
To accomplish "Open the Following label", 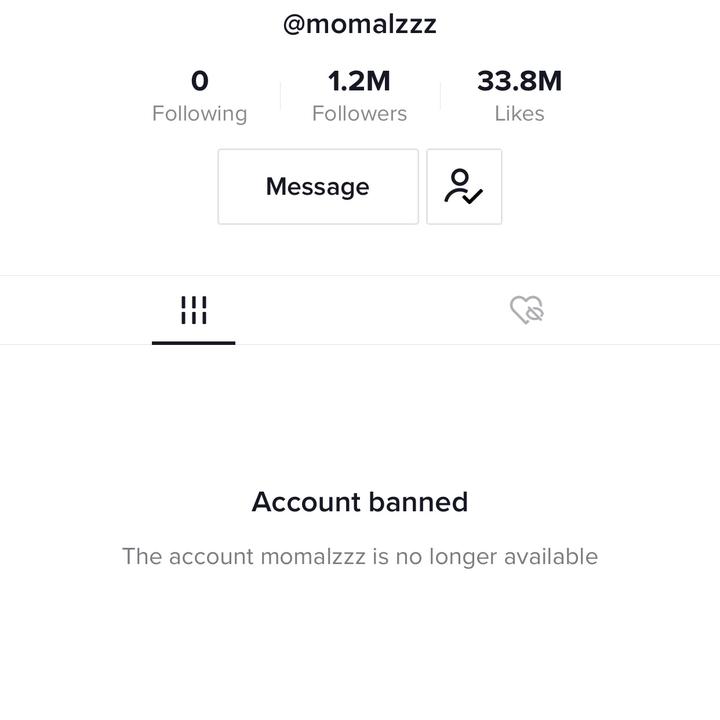I will tap(200, 114).
